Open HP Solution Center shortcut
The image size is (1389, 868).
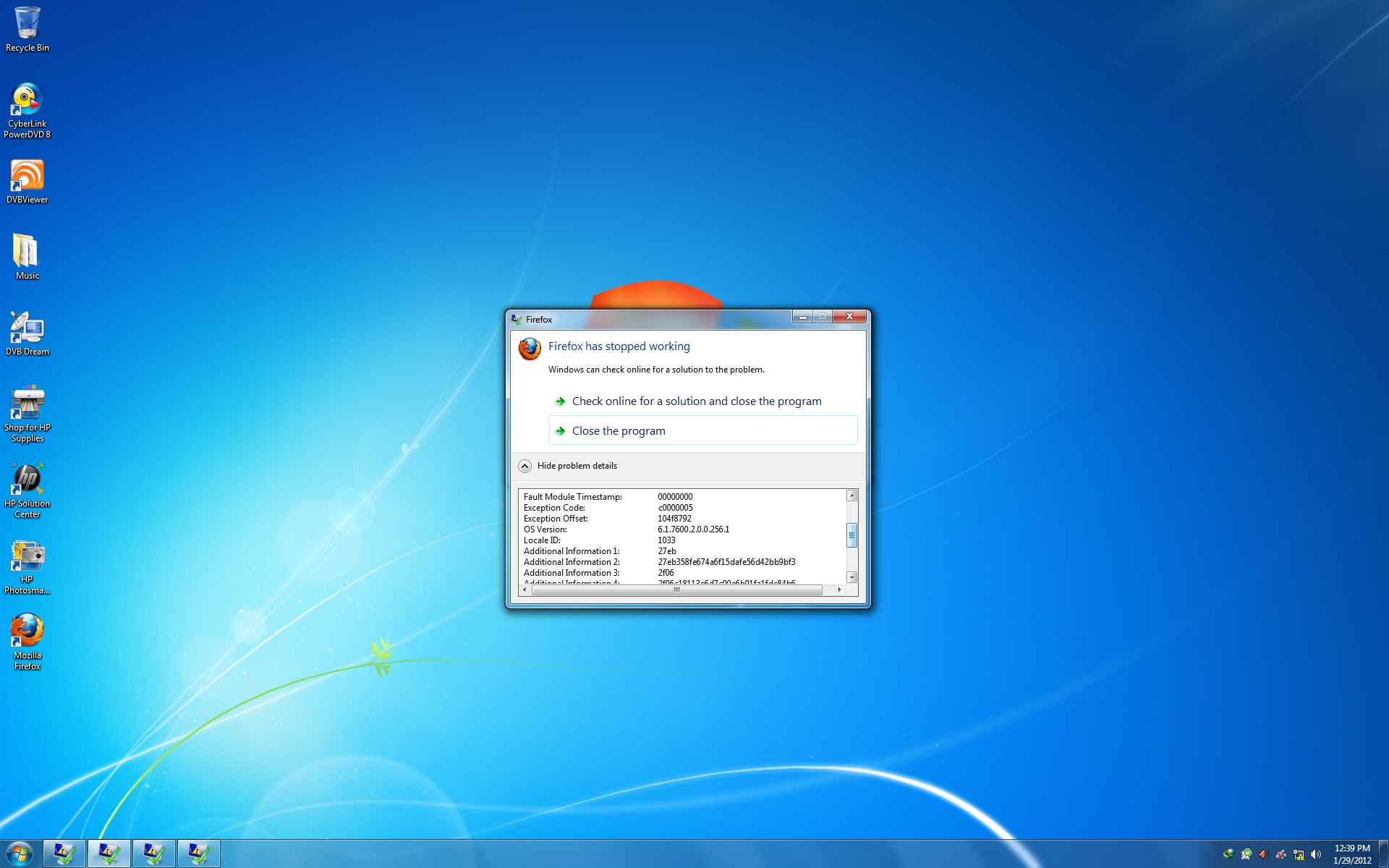(27, 490)
